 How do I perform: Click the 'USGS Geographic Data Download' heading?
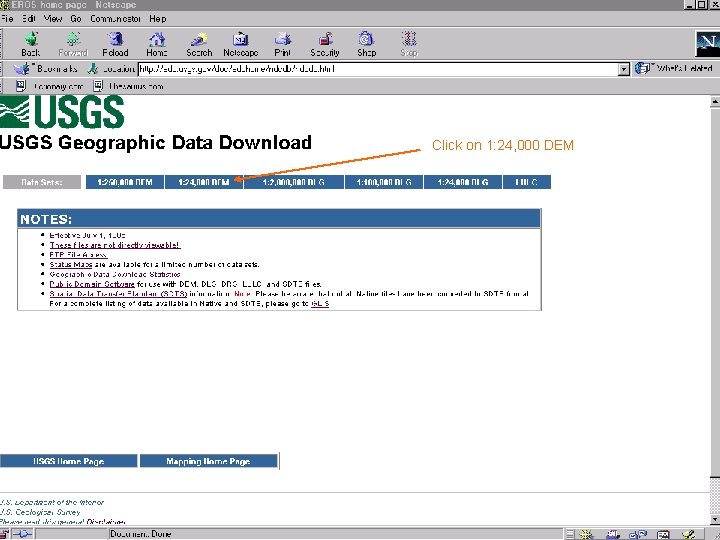coord(156,142)
